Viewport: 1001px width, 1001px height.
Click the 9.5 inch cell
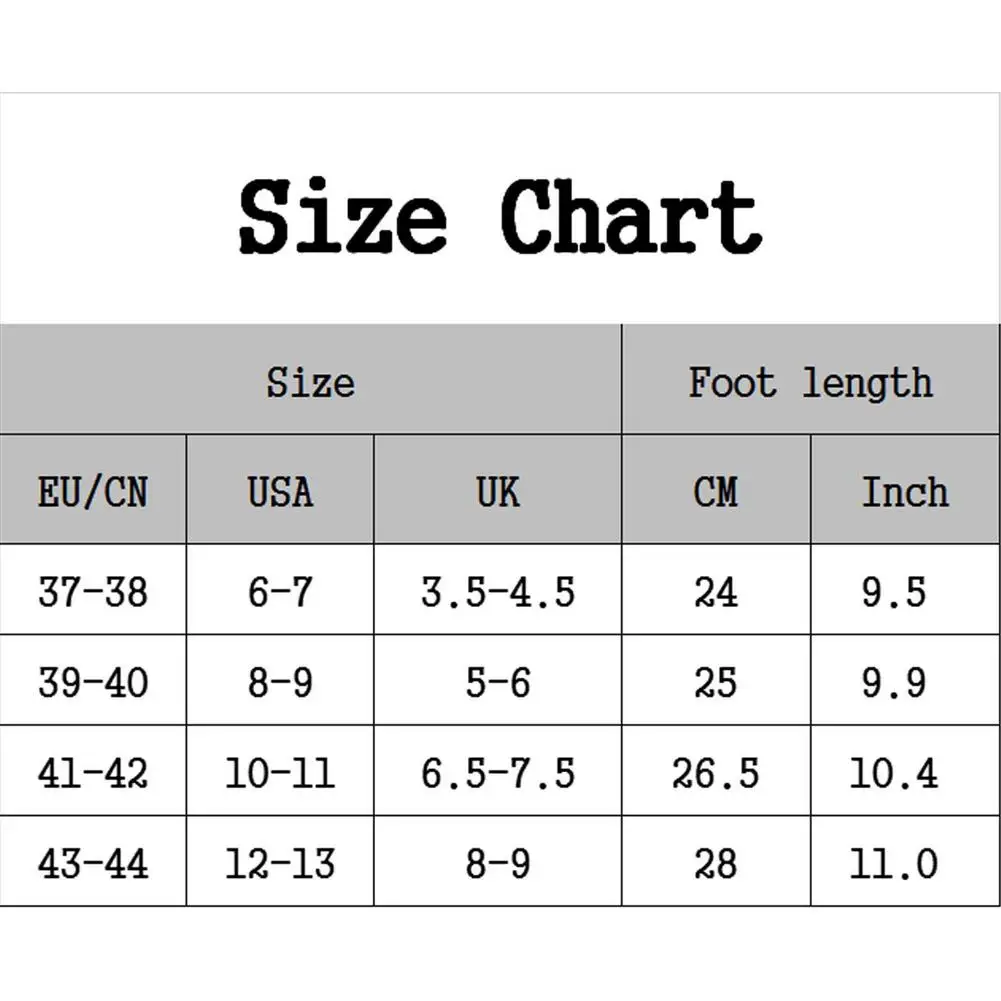point(894,592)
